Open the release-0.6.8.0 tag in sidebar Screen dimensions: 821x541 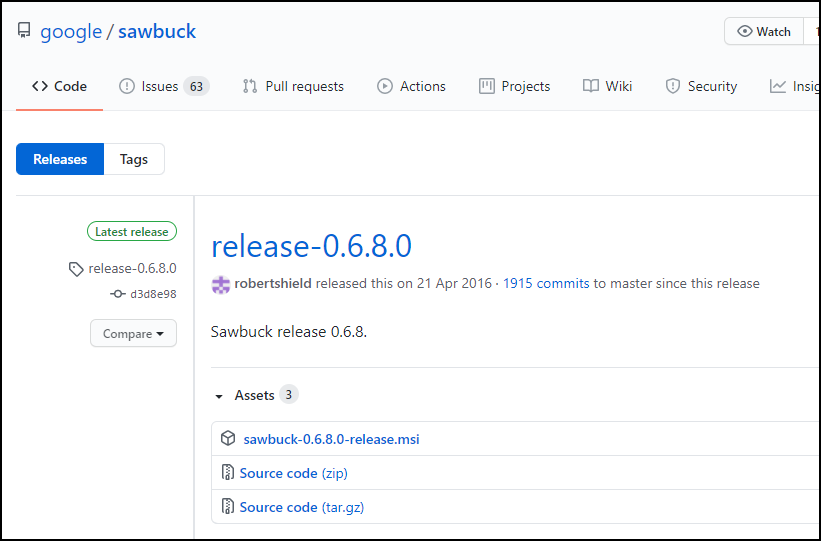(x=132, y=268)
